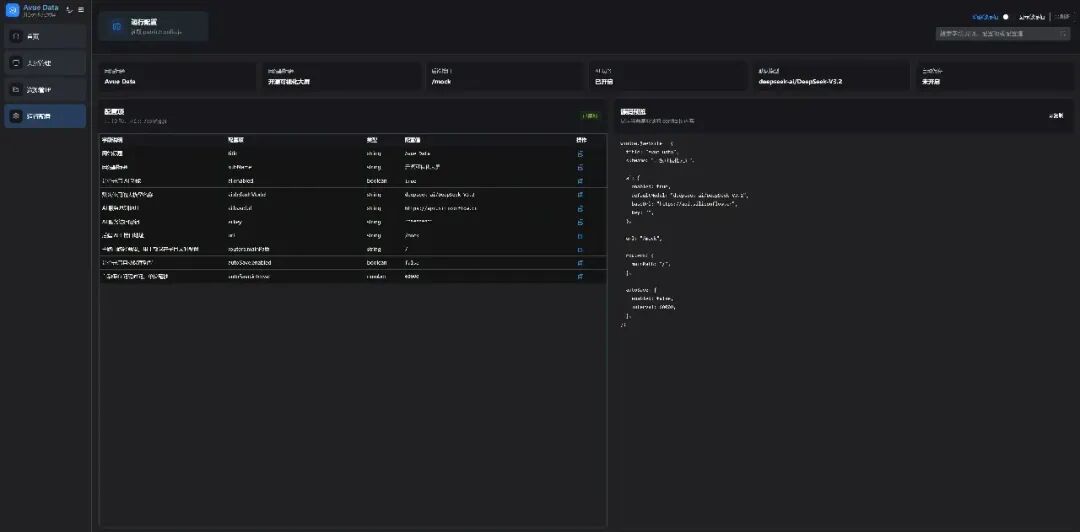Click edit icon for ai.defaultModel row
Image resolution: width=1080 pixels, height=532 pixels.
click(x=580, y=194)
